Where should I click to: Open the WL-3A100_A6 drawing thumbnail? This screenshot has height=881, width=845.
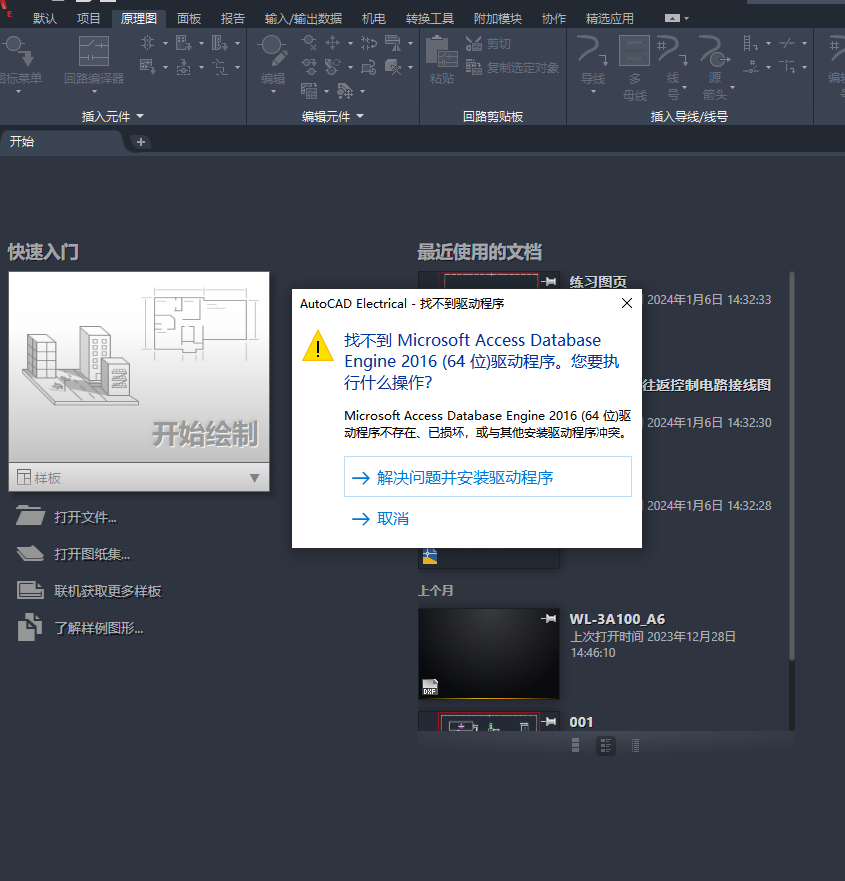[x=488, y=654]
